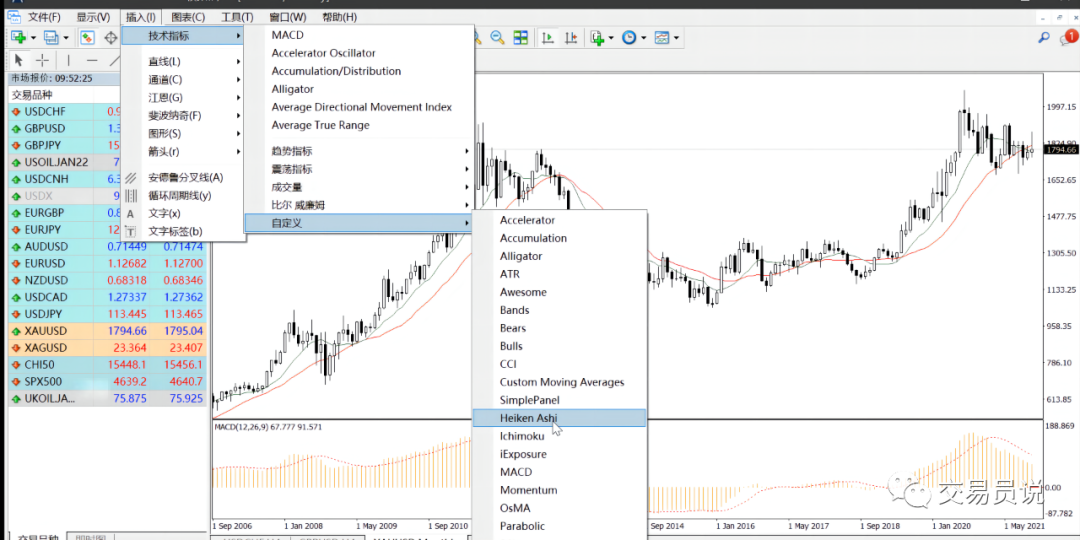Click the icon beside 安德鲁分叉线(A)

pyautogui.click(x=131, y=178)
